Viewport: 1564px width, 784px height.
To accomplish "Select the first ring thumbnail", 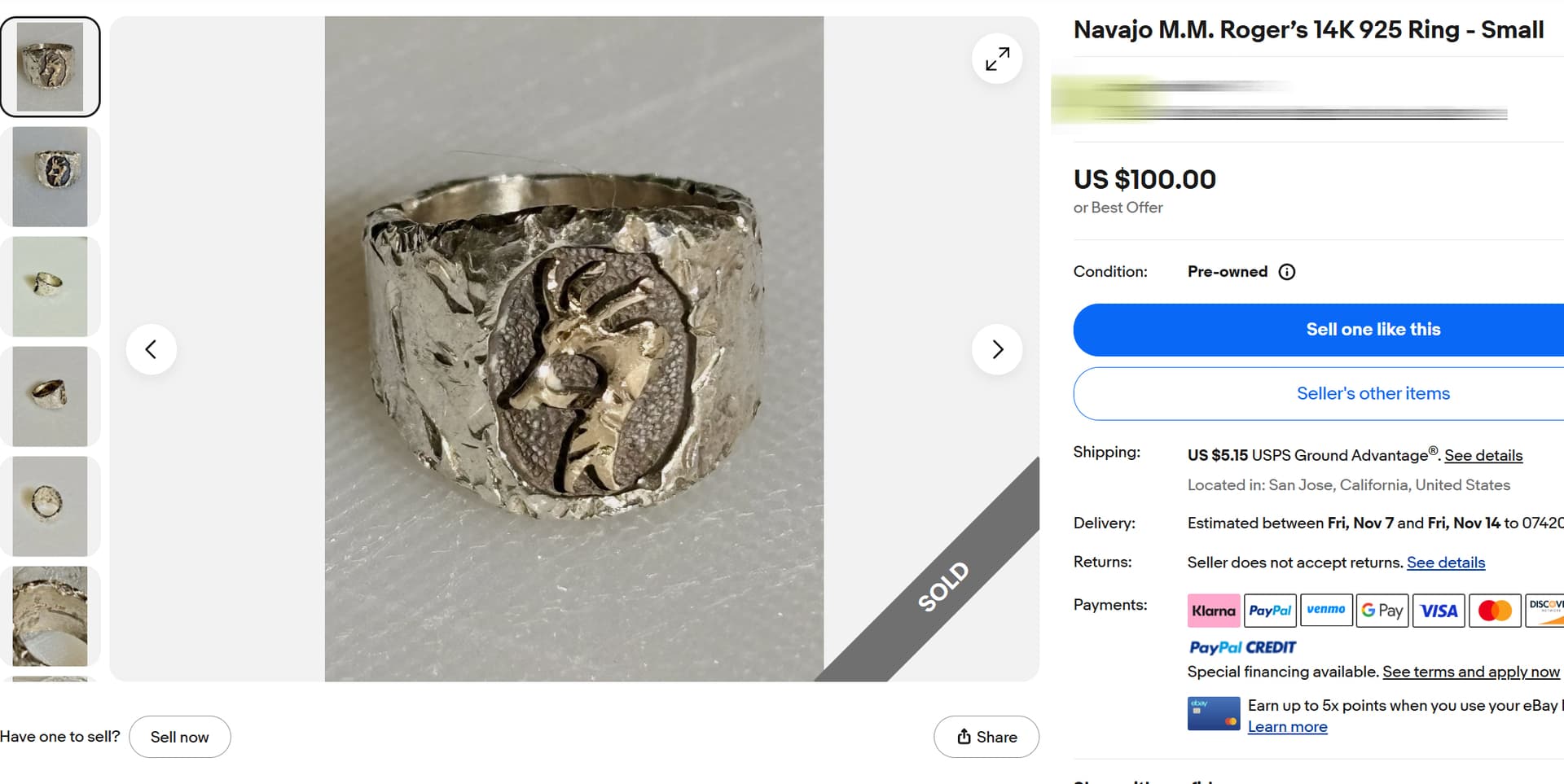I will pos(51,67).
